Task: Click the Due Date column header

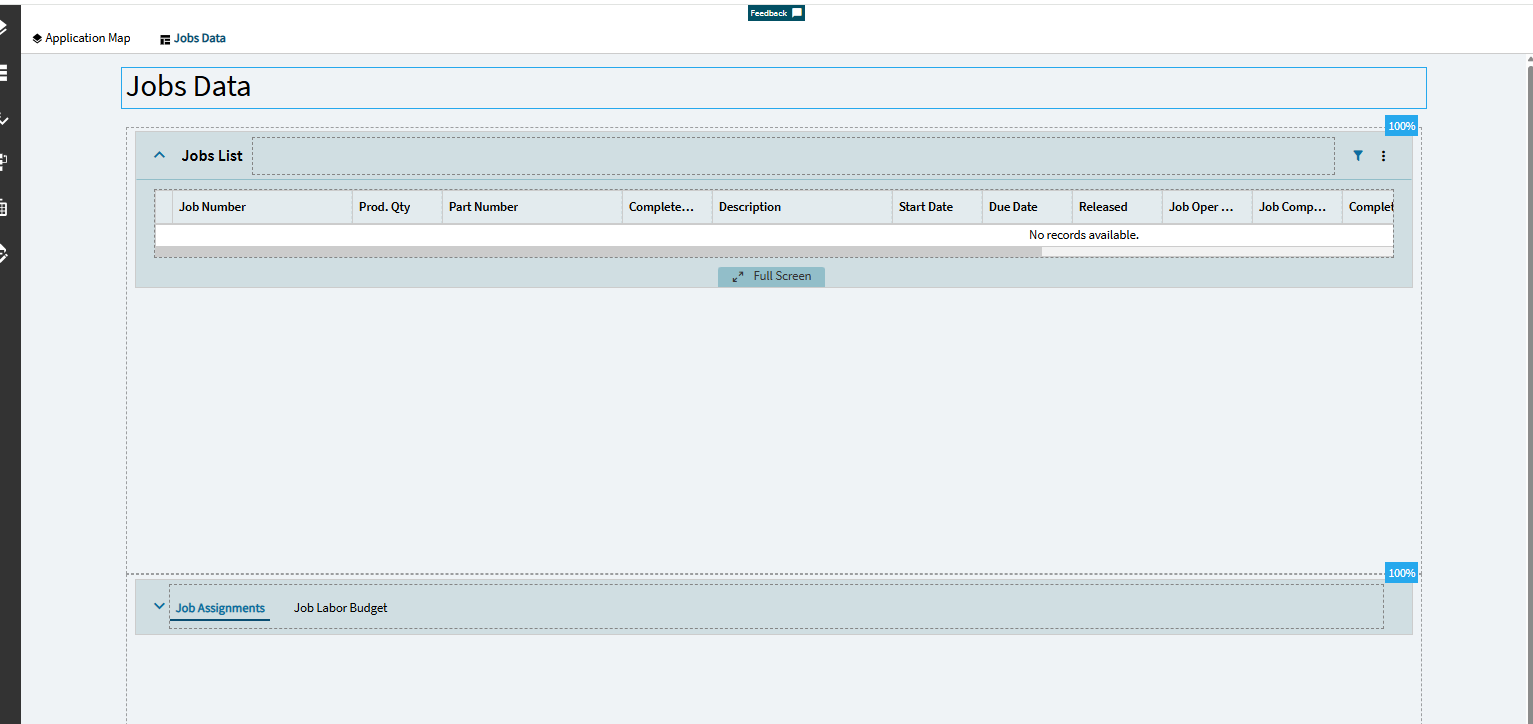Action: click(1027, 207)
